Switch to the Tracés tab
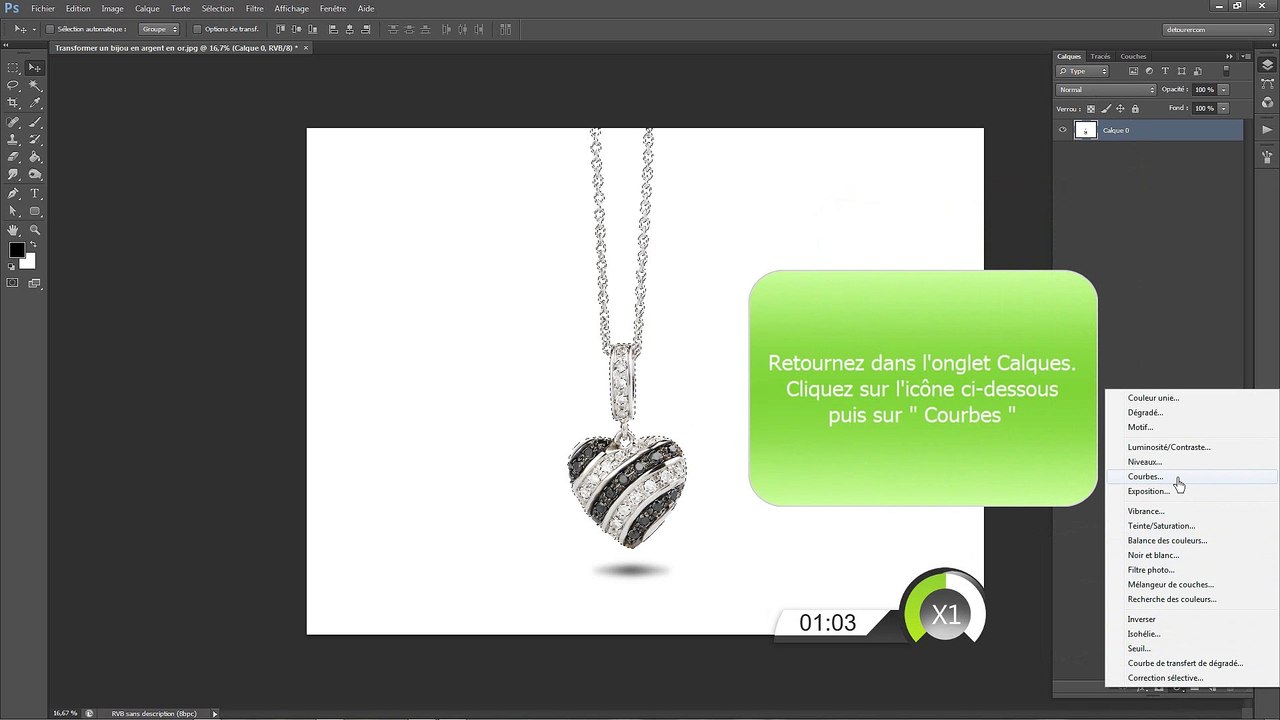The height and width of the screenshot is (720, 1280). click(x=1101, y=56)
